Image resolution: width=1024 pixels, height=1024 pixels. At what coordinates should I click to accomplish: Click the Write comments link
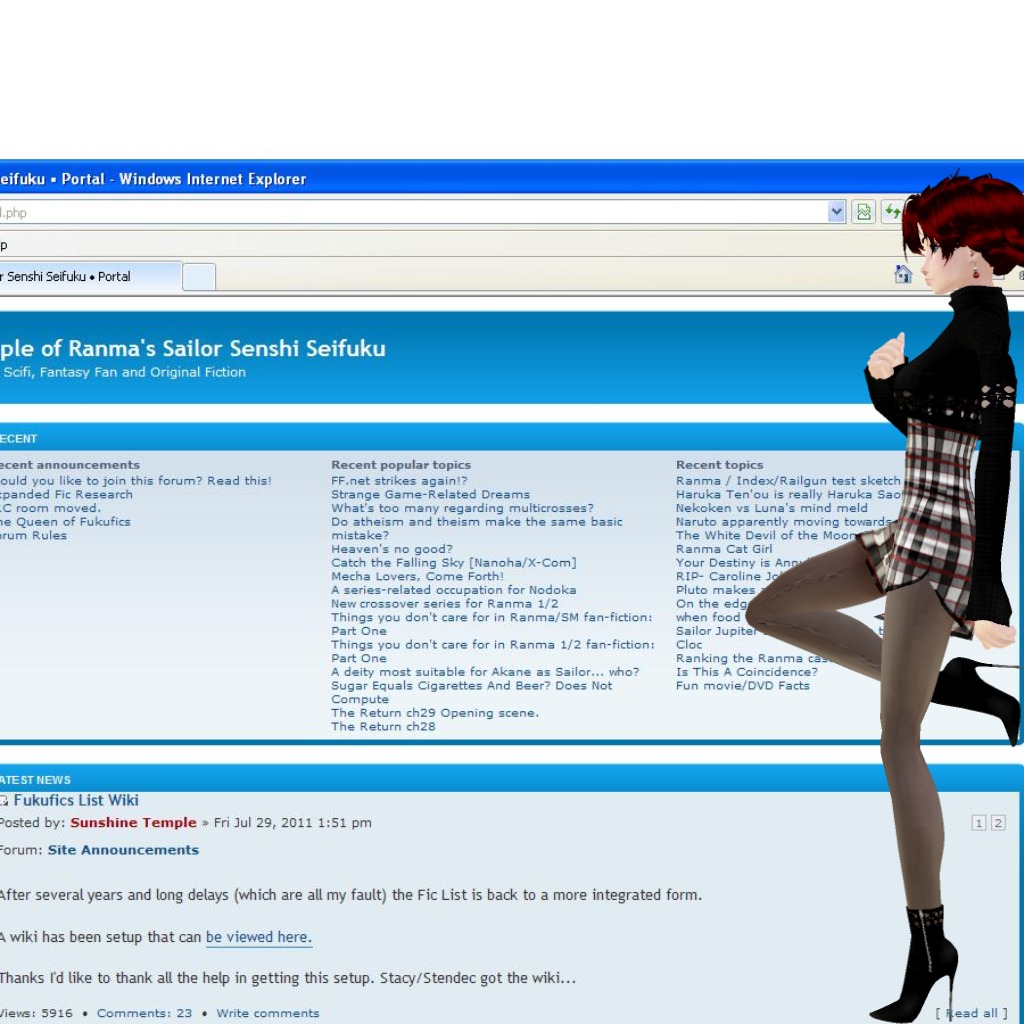[x=268, y=1013]
